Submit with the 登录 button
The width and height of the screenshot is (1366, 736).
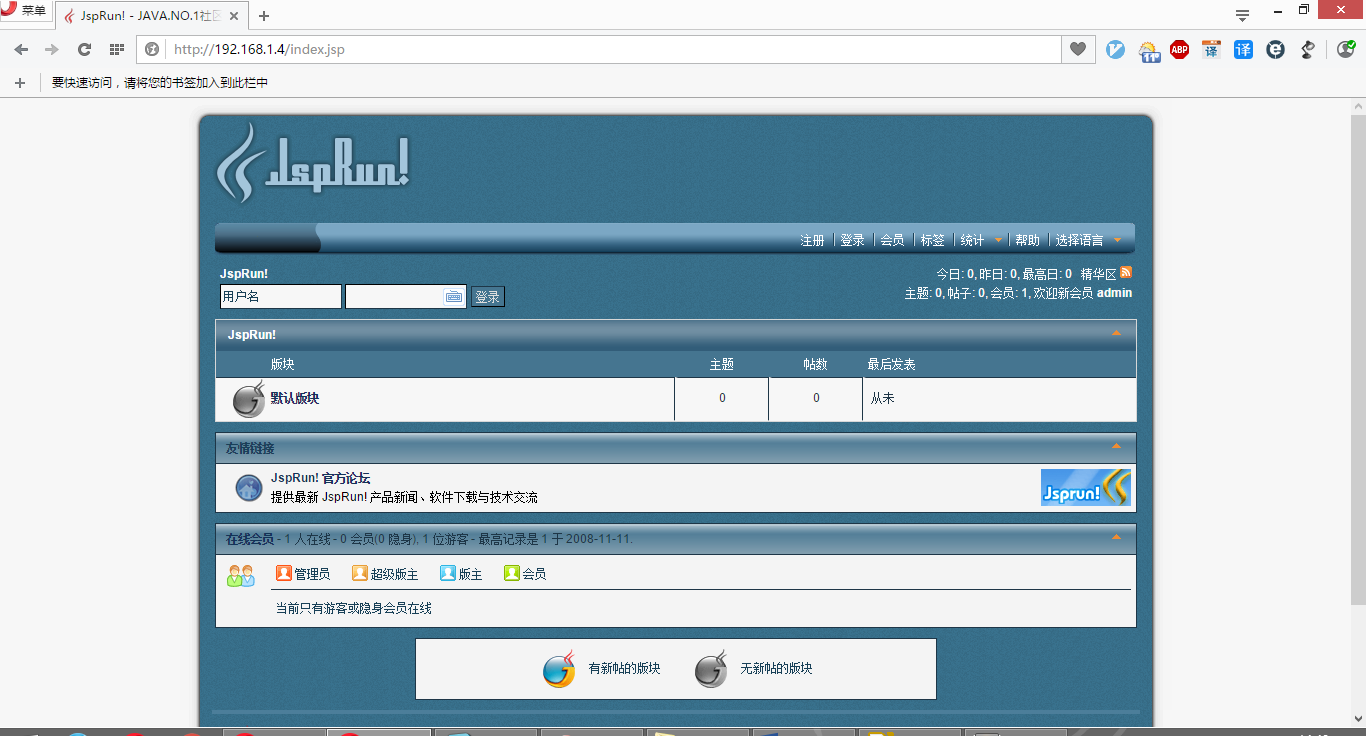pos(488,297)
